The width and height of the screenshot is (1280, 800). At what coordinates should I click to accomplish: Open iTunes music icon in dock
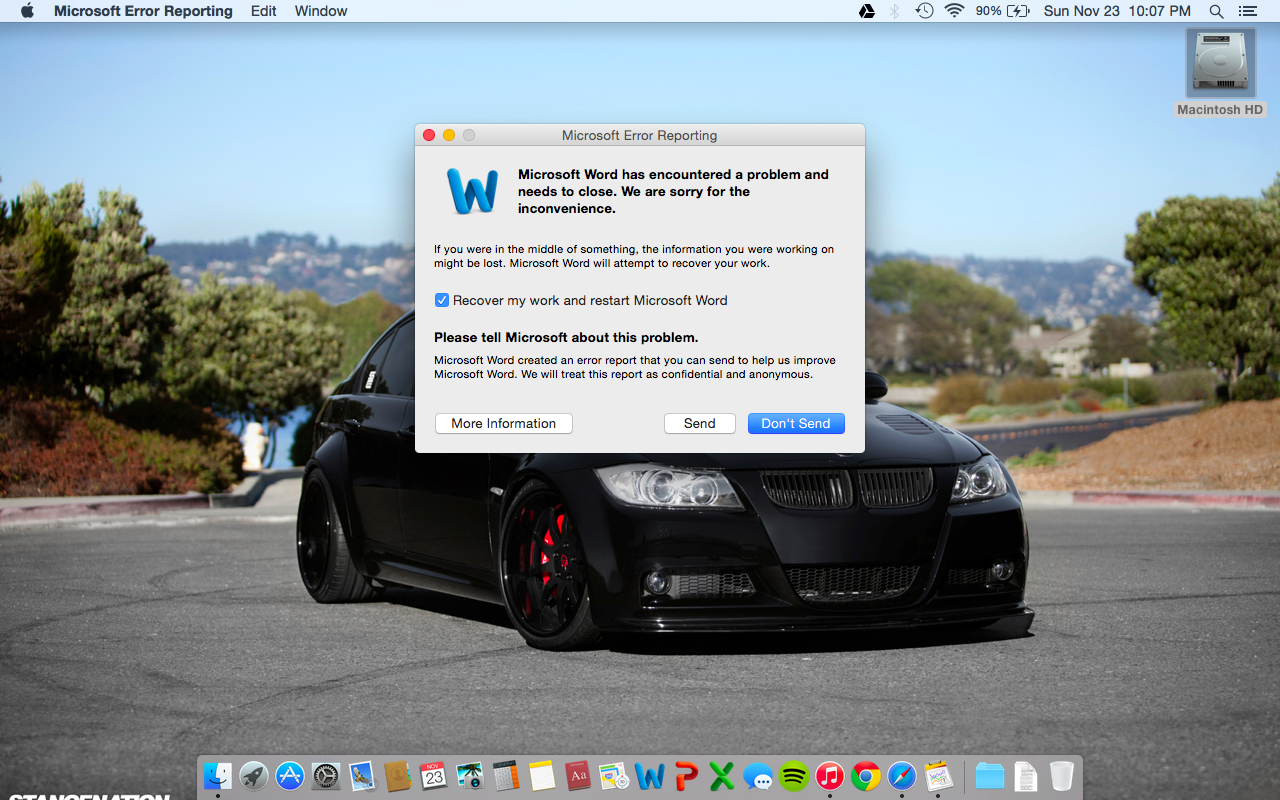point(830,775)
